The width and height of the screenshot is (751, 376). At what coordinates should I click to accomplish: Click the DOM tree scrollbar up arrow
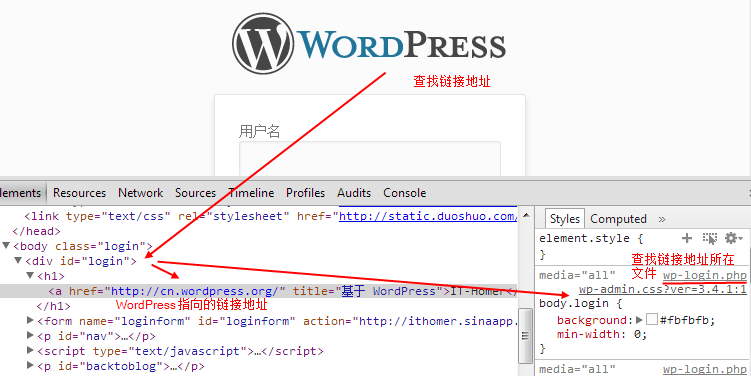526,215
